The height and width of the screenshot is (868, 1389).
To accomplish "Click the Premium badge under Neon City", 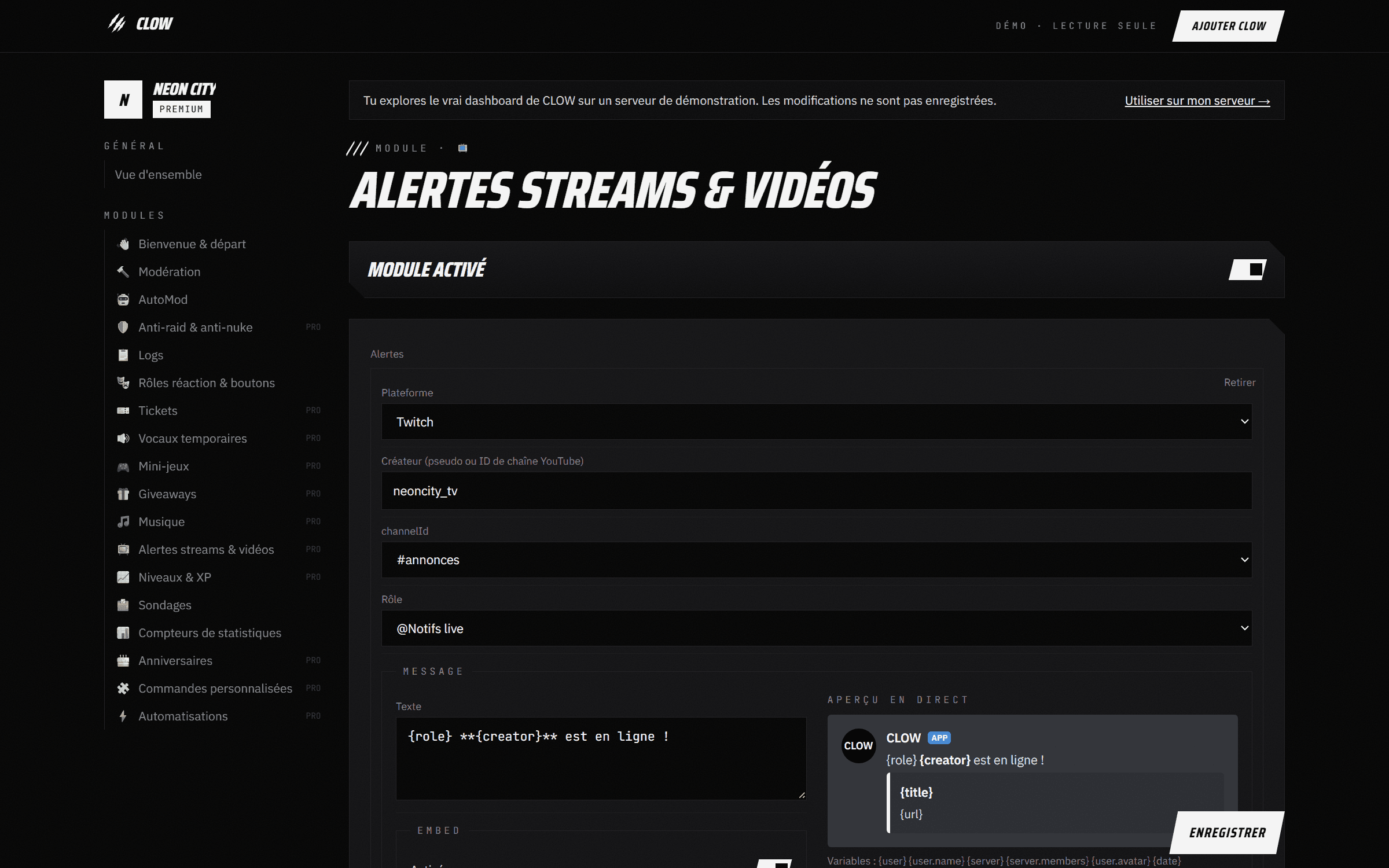I will pyautogui.click(x=182, y=109).
